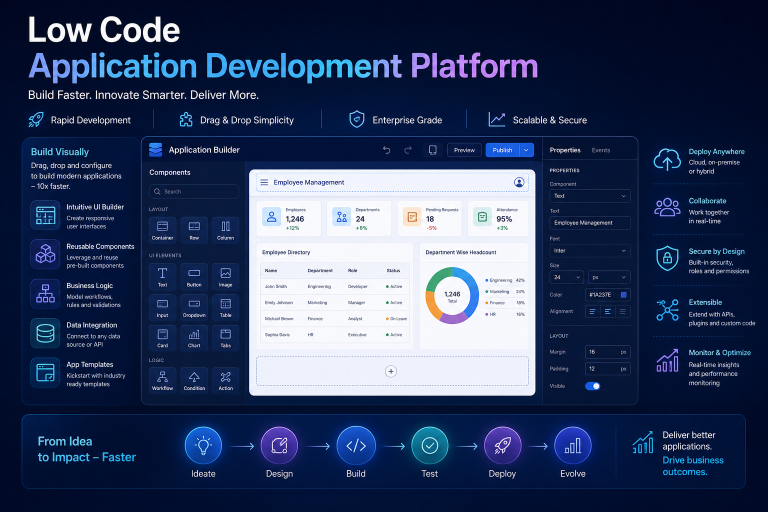
Task: Click the Publish button
Action: 503,150
